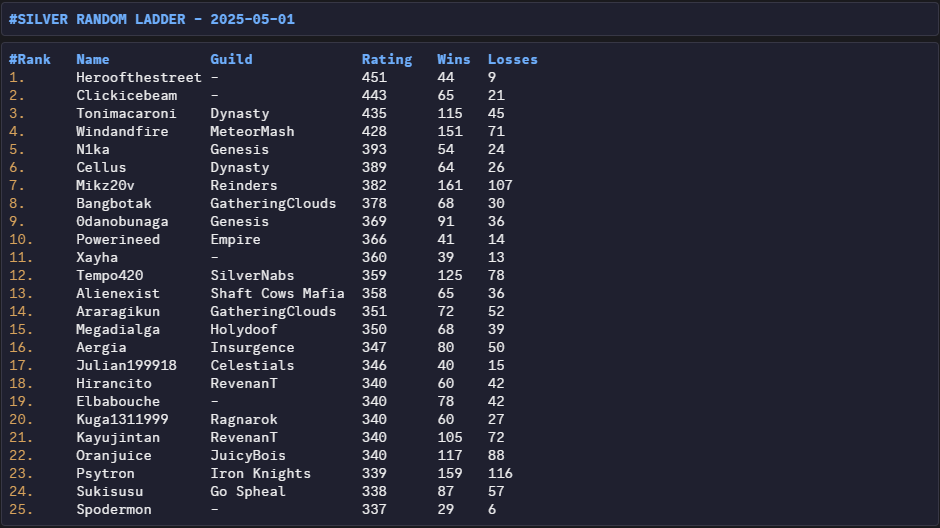
Task: Select player name N1ka
Action: click(92, 149)
